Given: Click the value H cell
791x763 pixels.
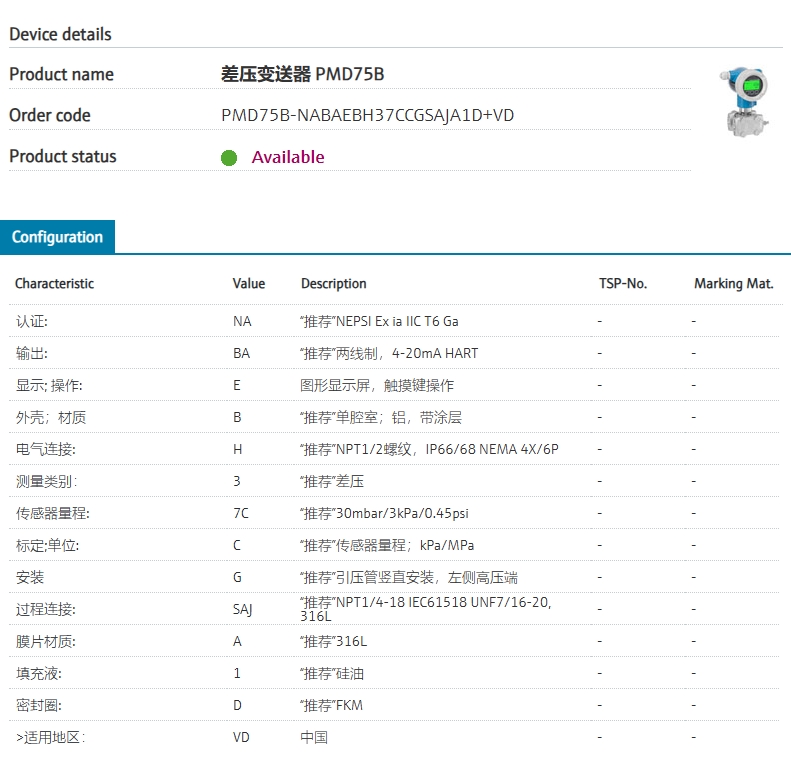Looking at the screenshot, I should pyautogui.click(x=238, y=449).
